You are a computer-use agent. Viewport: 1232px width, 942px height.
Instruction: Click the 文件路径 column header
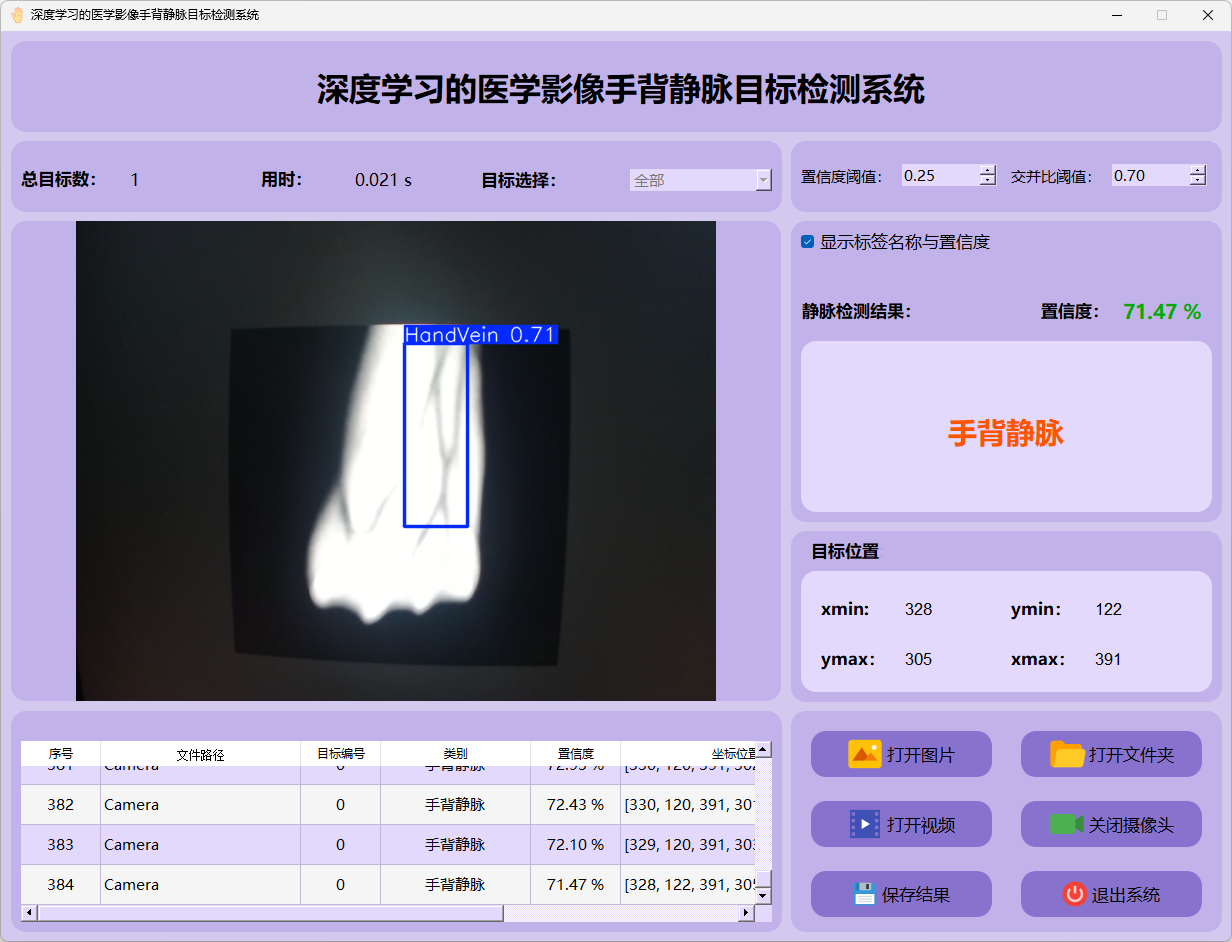pos(200,754)
